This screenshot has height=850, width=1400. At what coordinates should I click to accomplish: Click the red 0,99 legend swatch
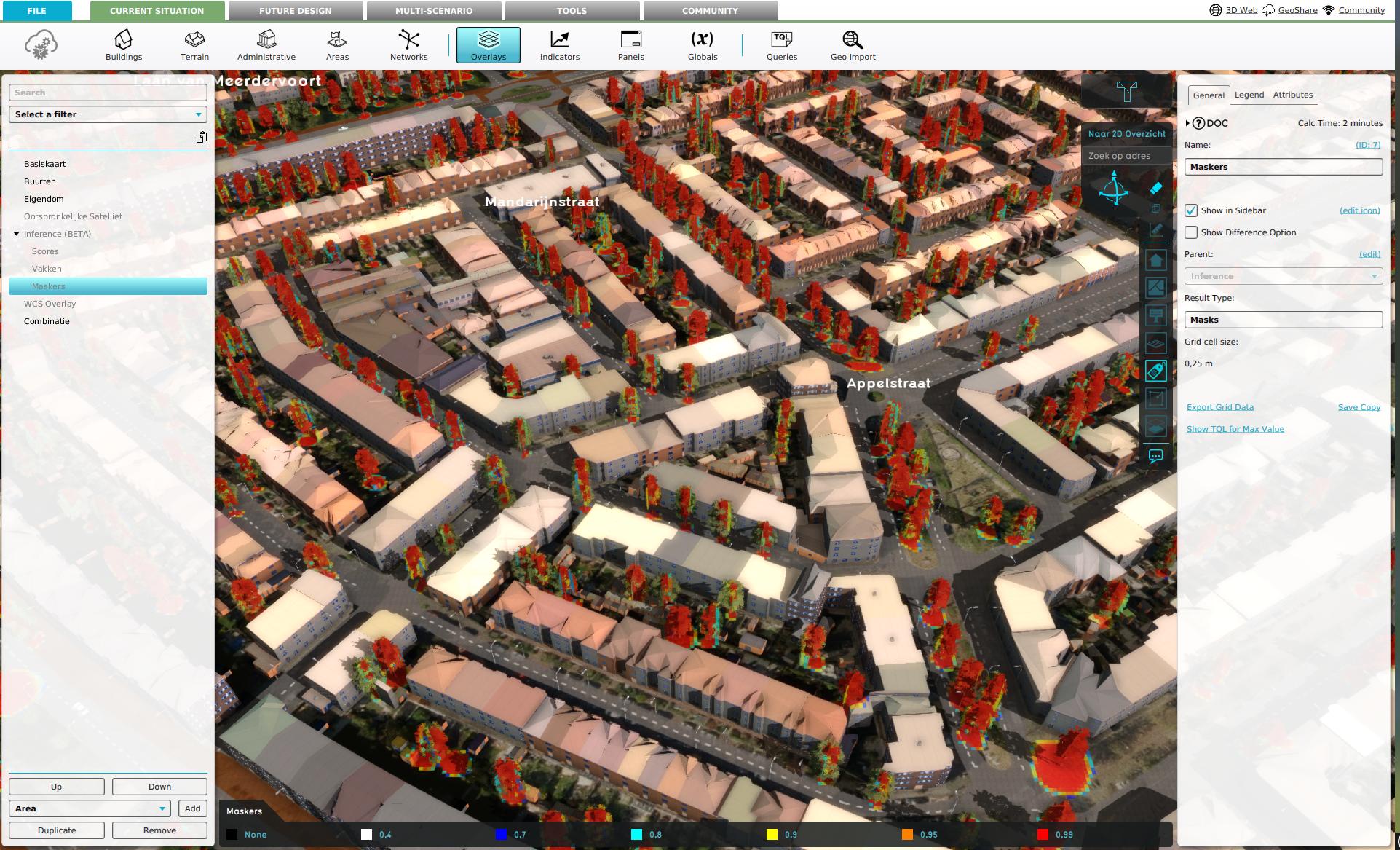click(1043, 835)
